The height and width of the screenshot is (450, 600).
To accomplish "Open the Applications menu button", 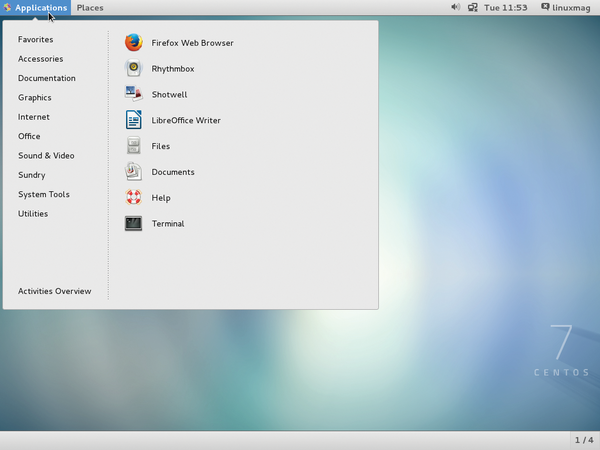I will coord(36,8).
